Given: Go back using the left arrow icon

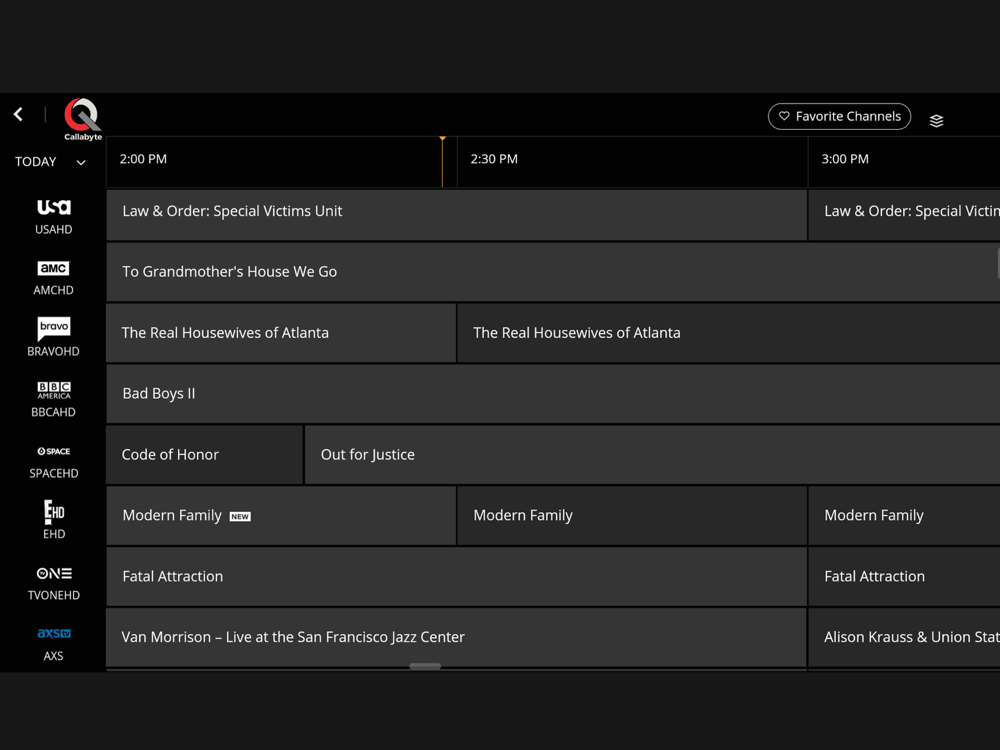Looking at the screenshot, I should pos(18,114).
